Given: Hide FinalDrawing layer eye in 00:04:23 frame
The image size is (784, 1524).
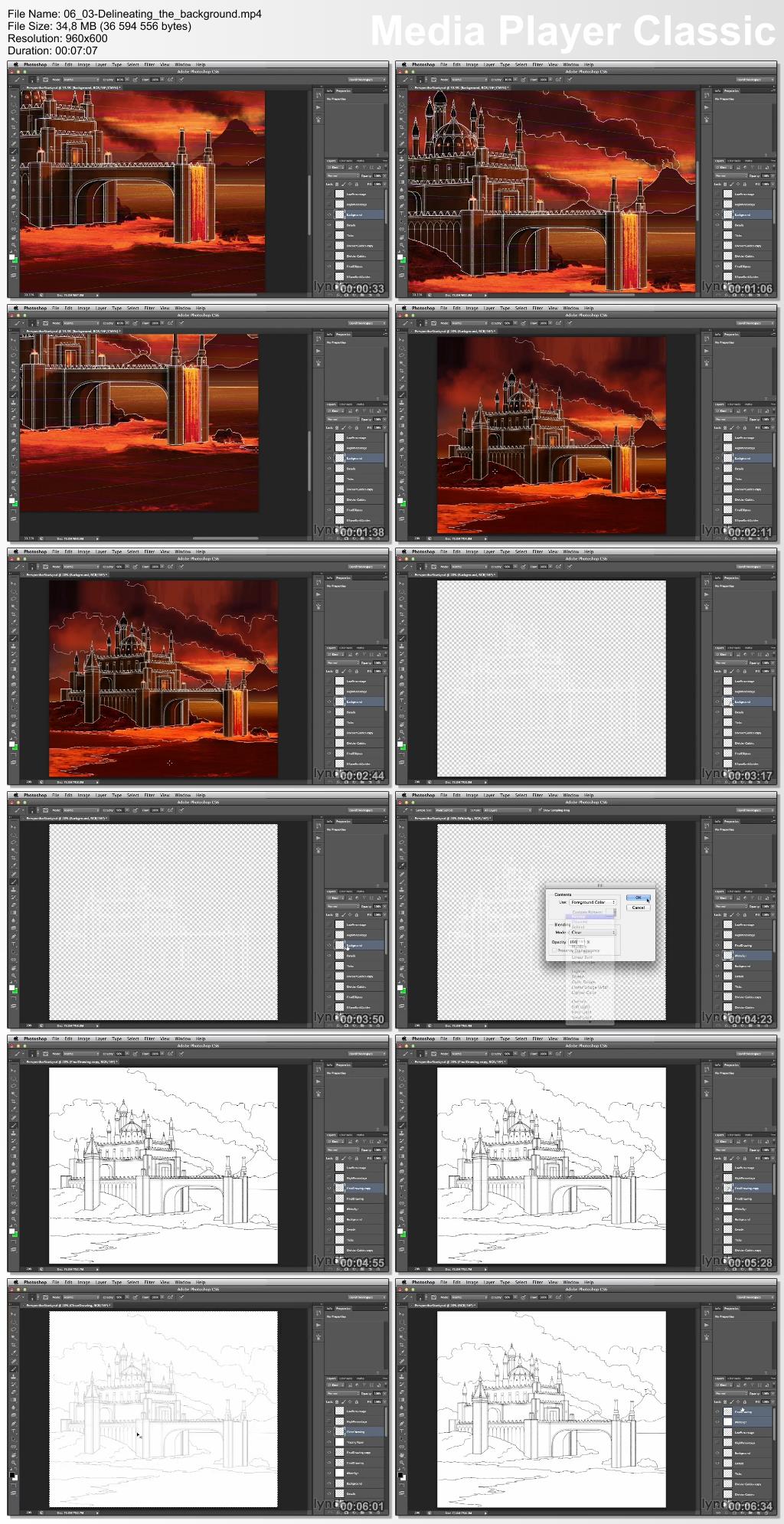Looking at the screenshot, I should tap(717, 945).
